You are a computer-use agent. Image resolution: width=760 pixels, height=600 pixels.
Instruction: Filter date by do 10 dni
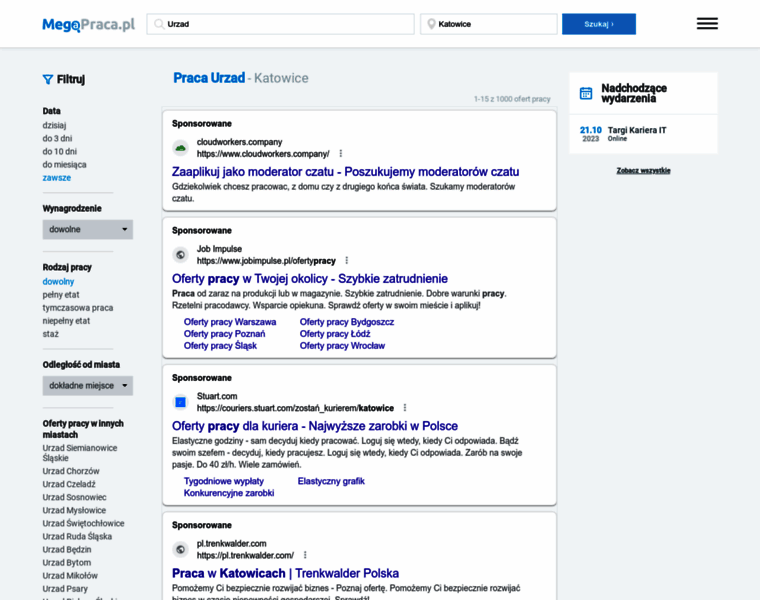[x=60, y=152]
